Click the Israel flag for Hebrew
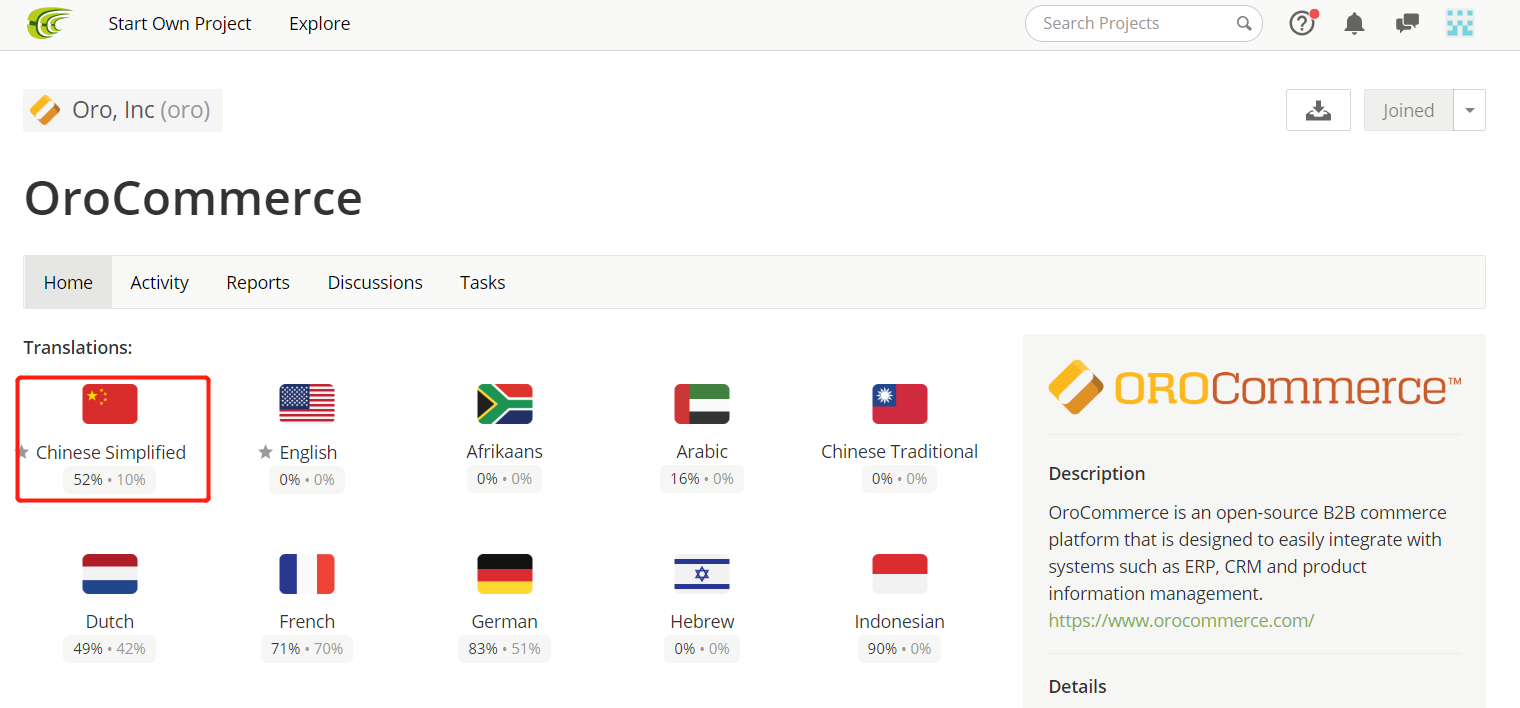 click(x=702, y=574)
